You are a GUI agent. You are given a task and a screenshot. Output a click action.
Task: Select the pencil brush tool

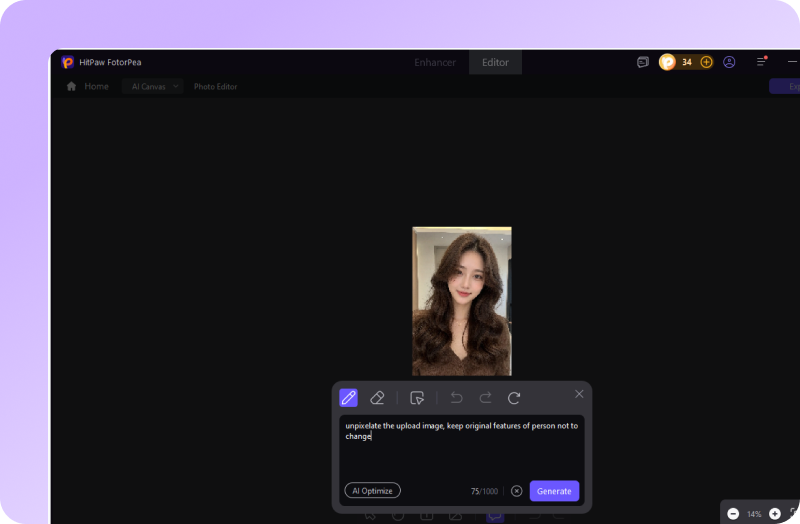[x=348, y=397]
